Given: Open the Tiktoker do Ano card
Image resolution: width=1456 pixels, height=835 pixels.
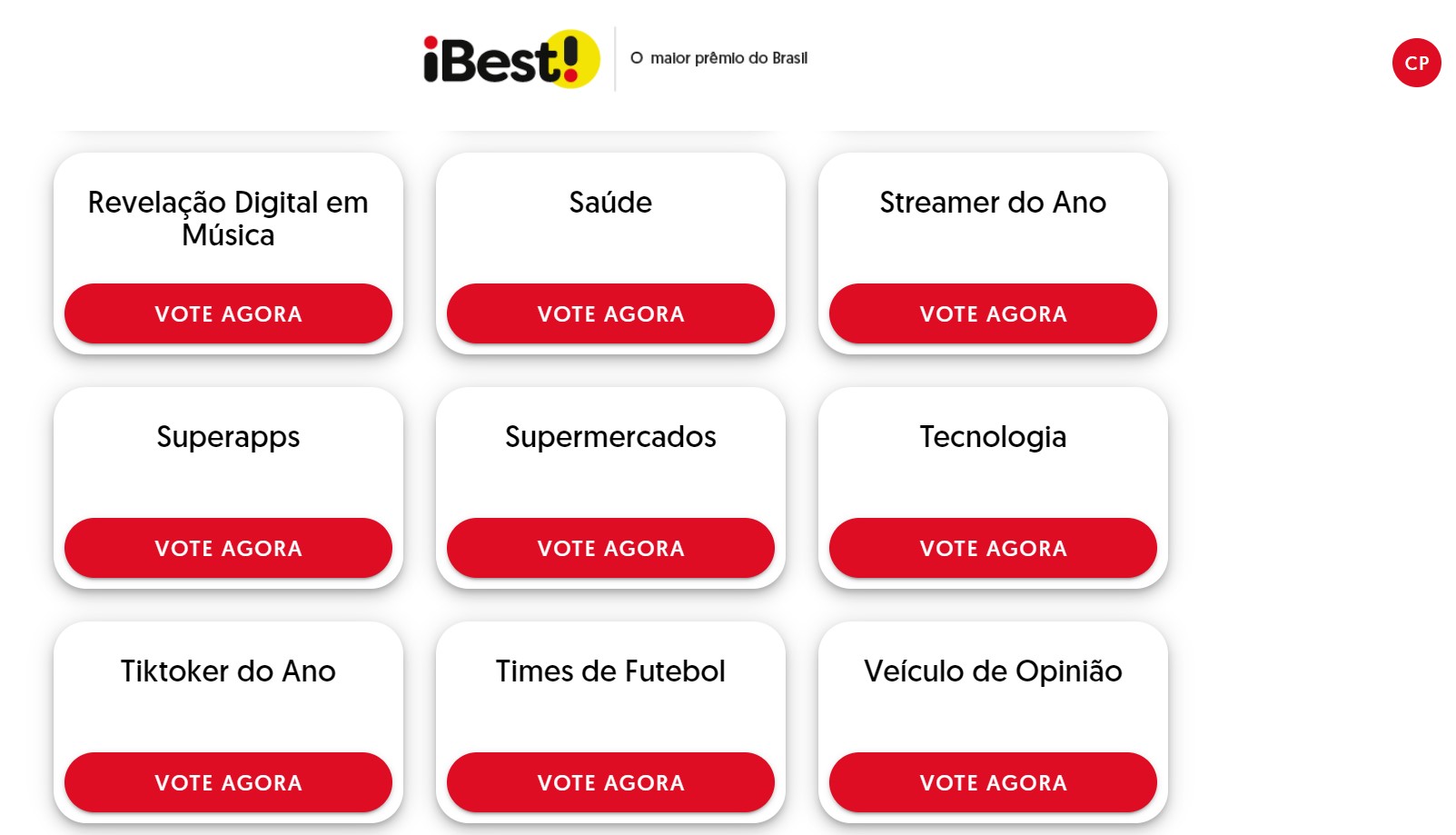Looking at the screenshot, I should (227, 671).
